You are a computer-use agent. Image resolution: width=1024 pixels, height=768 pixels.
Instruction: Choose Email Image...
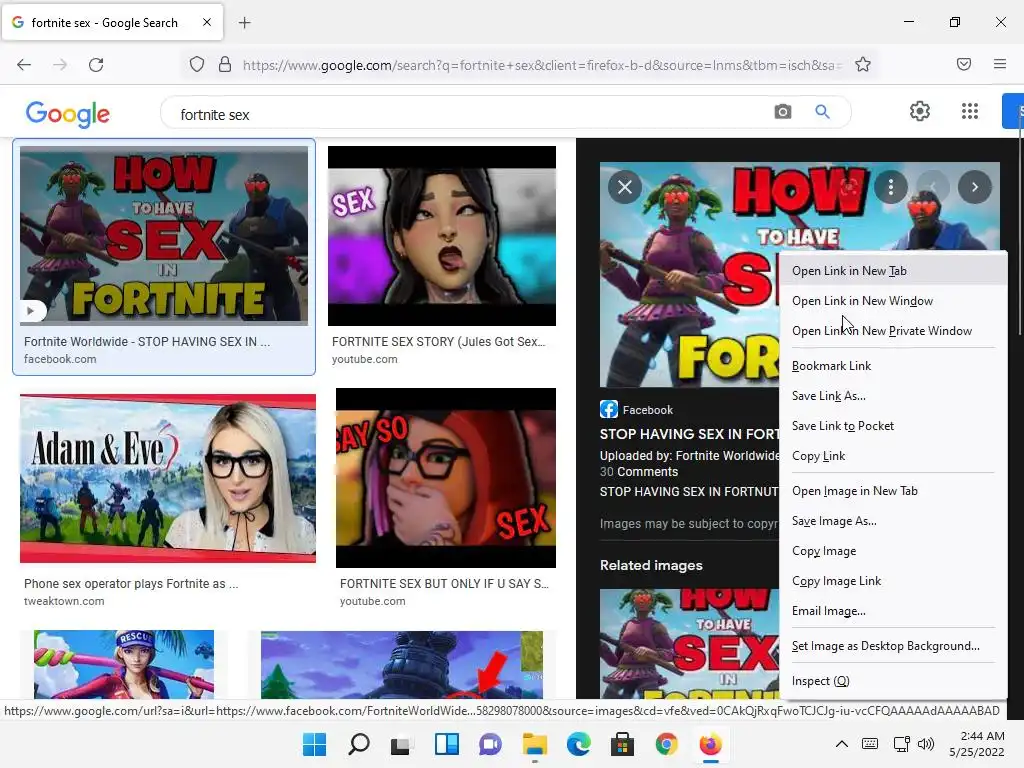click(893, 611)
